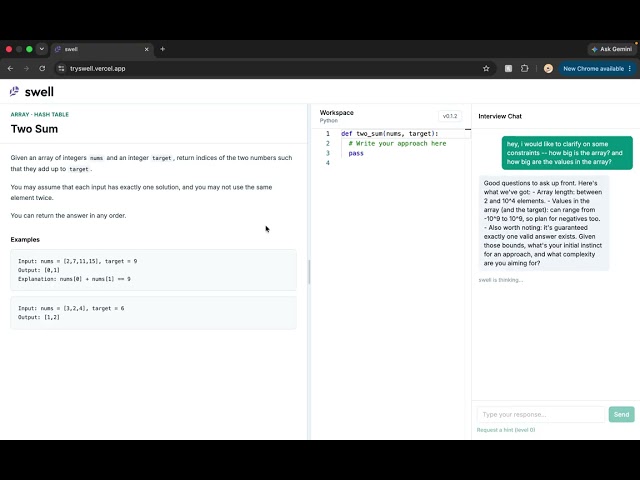Click the green user message bubble

point(567,153)
